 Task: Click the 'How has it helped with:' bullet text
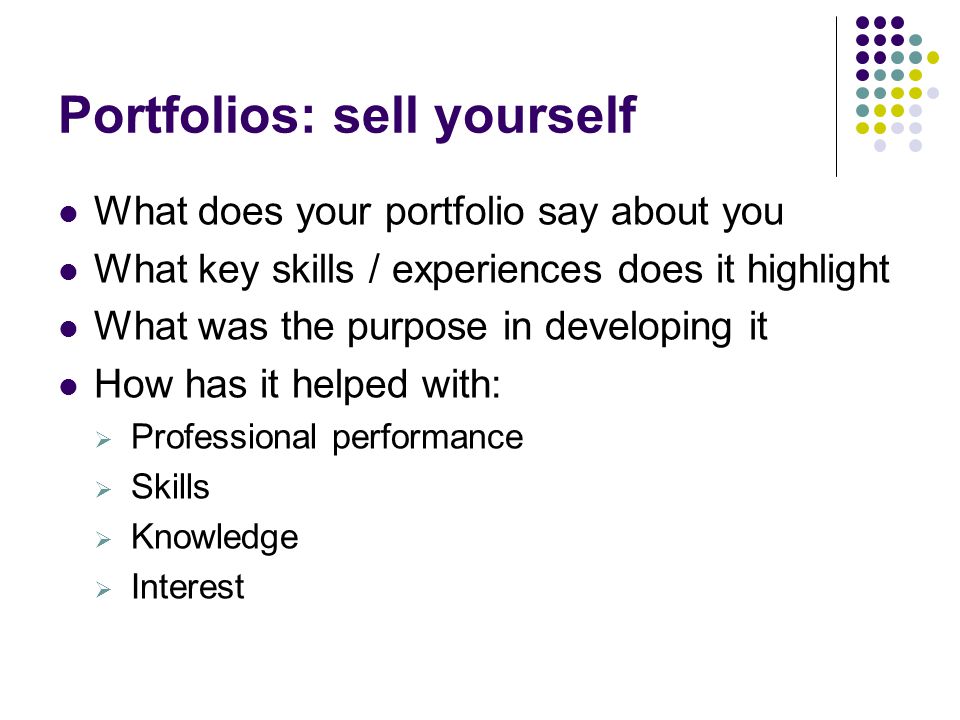pyautogui.click(x=298, y=384)
